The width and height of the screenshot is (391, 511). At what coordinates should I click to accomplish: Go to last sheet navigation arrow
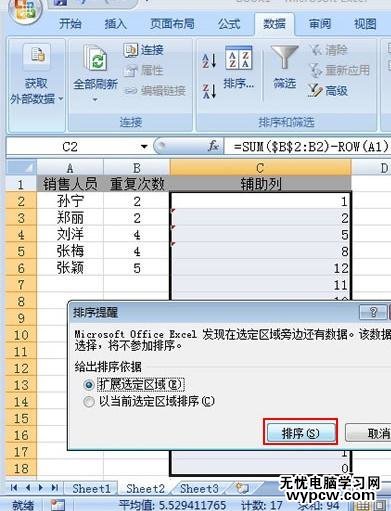[x=55, y=488]
